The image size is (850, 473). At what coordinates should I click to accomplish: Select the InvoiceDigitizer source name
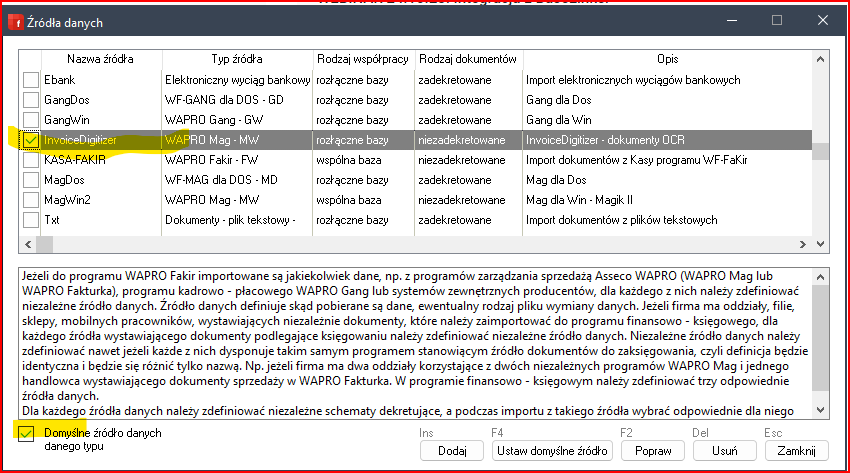pyautogui.click(x=80, y=140)
